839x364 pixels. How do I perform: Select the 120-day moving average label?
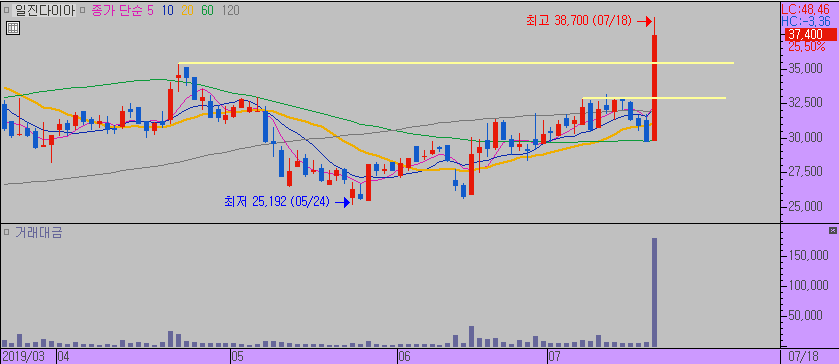pos(230,10)
